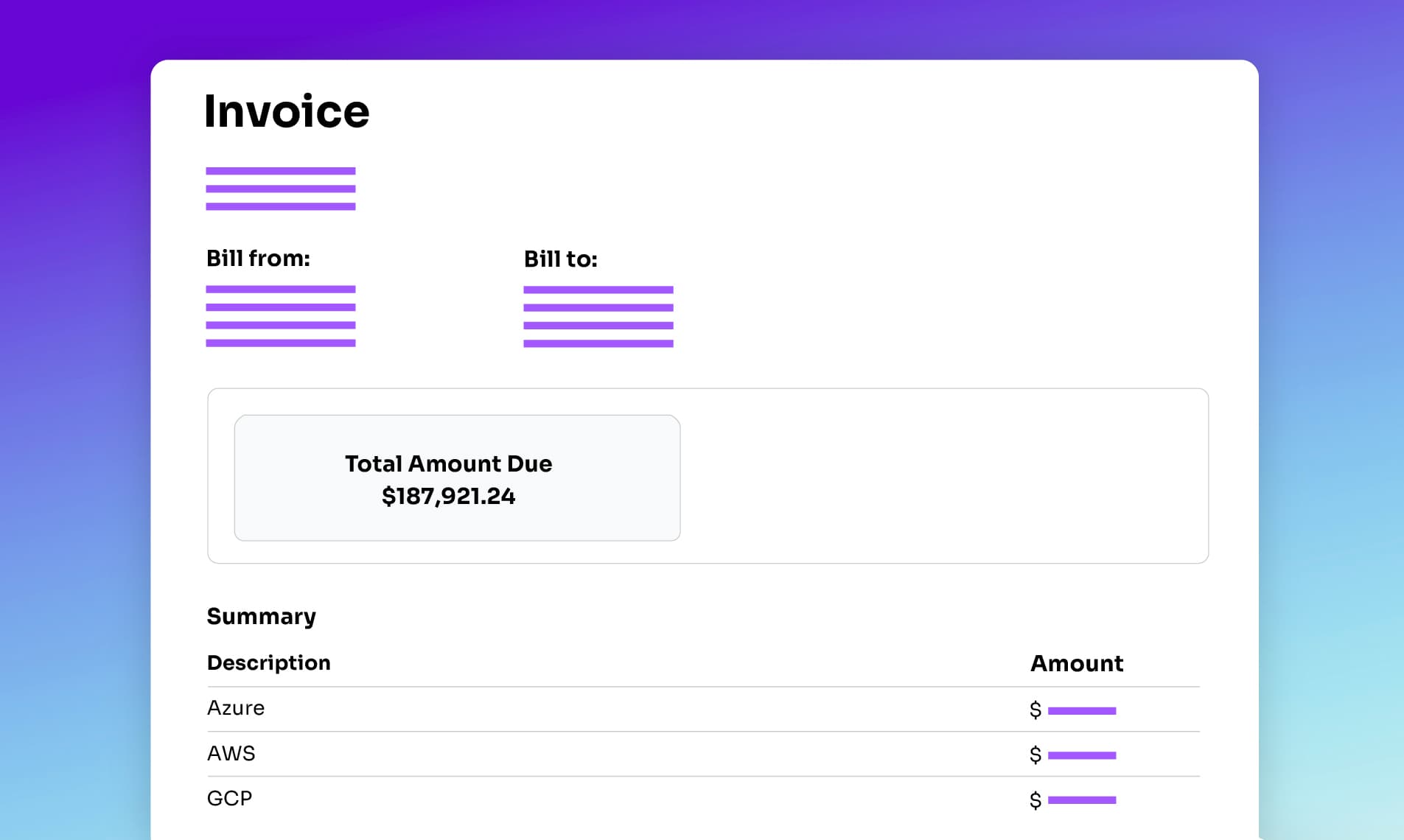Click the GCP dollar amount placeholder
Screen dimensions: 1404x840
1081,799
